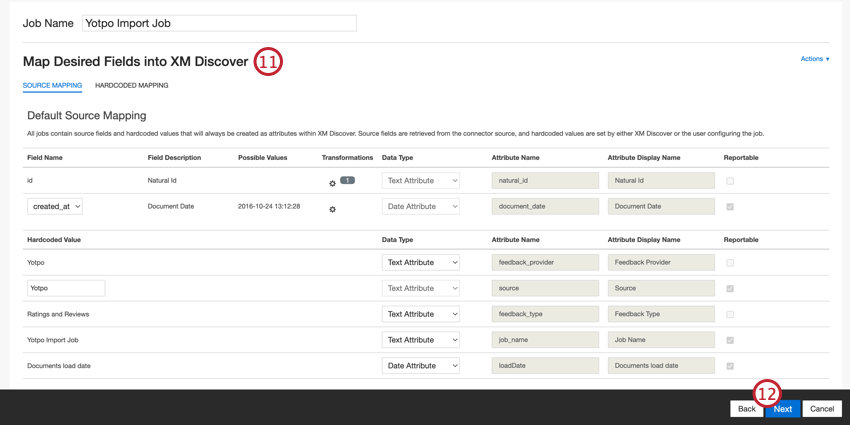Click the loadDate attribute name field
The image size is (850, 425).
pos(545,366)
